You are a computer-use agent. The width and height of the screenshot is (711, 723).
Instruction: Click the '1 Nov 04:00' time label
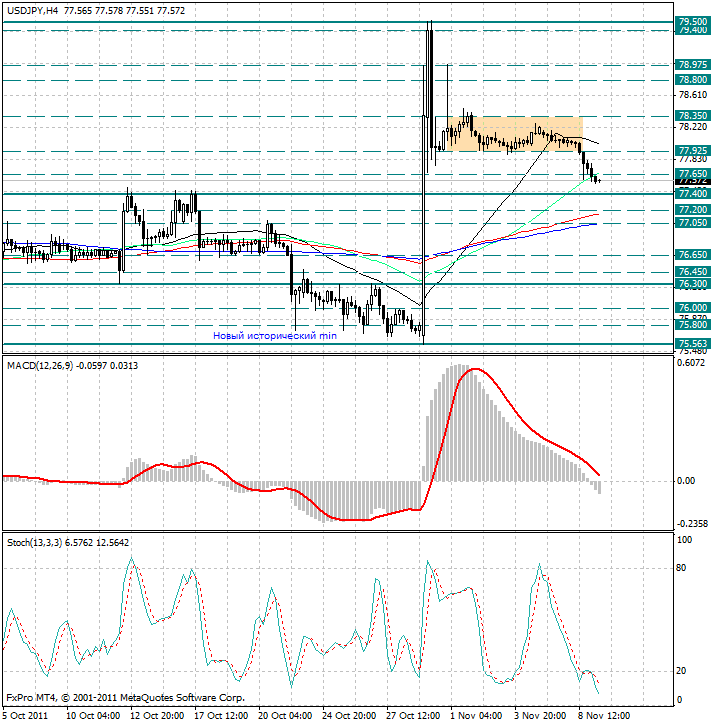click(476, 716)
